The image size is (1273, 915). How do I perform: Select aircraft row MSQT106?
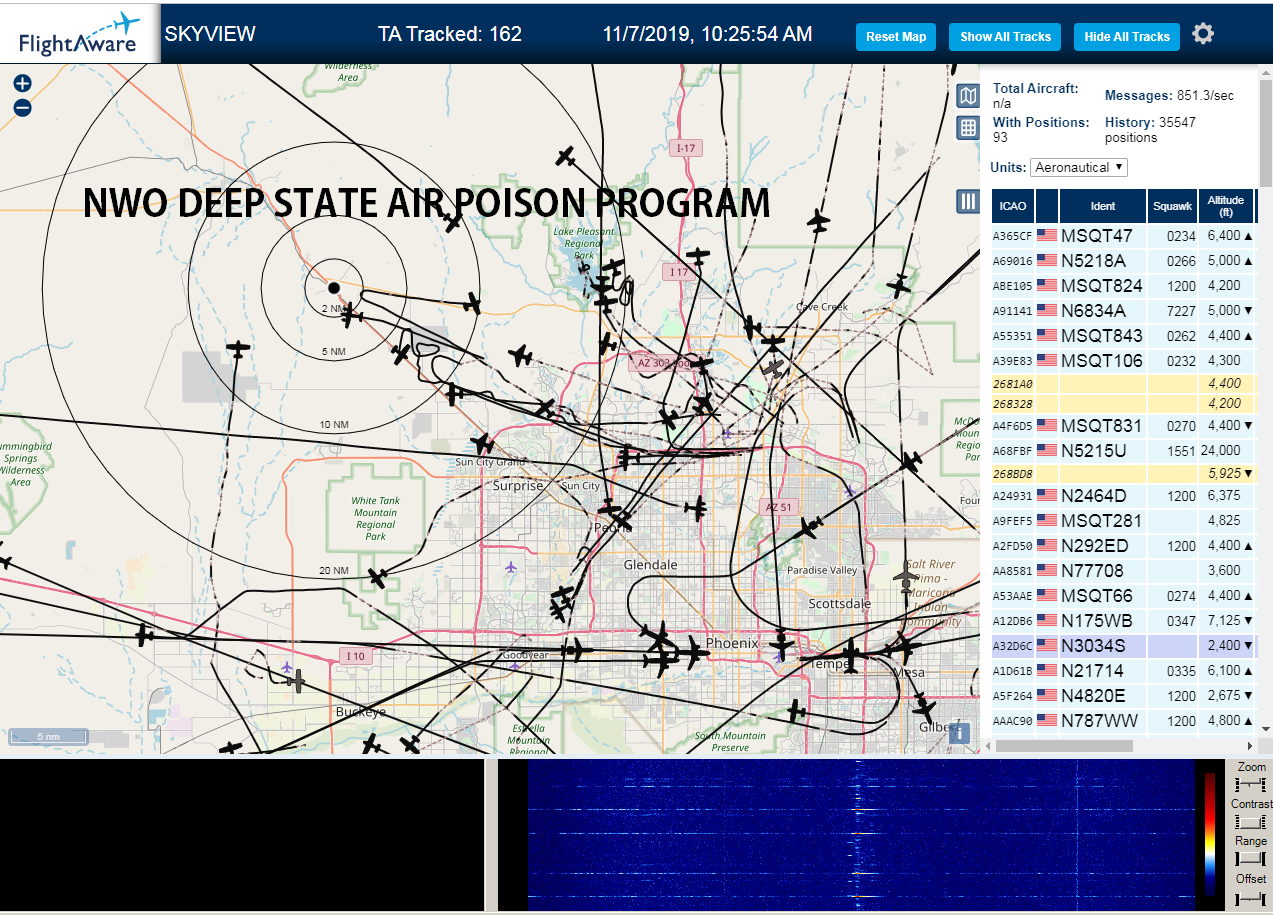click(1122, 361)
